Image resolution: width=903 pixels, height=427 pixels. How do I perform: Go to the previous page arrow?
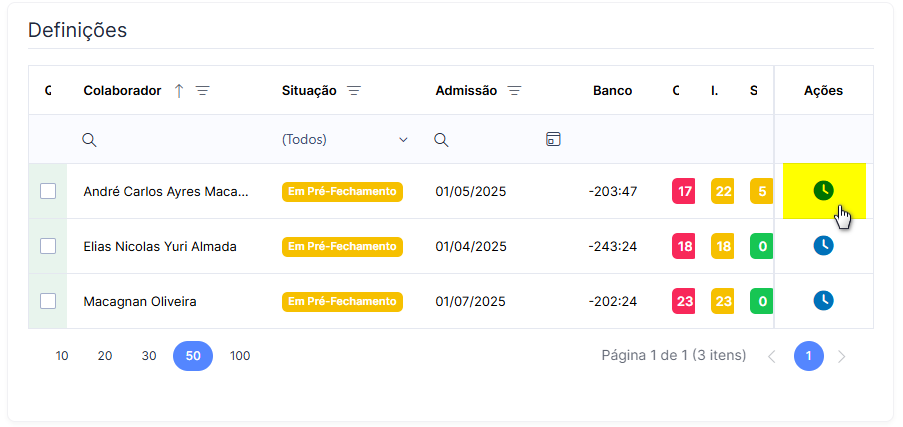coord(772,357)
